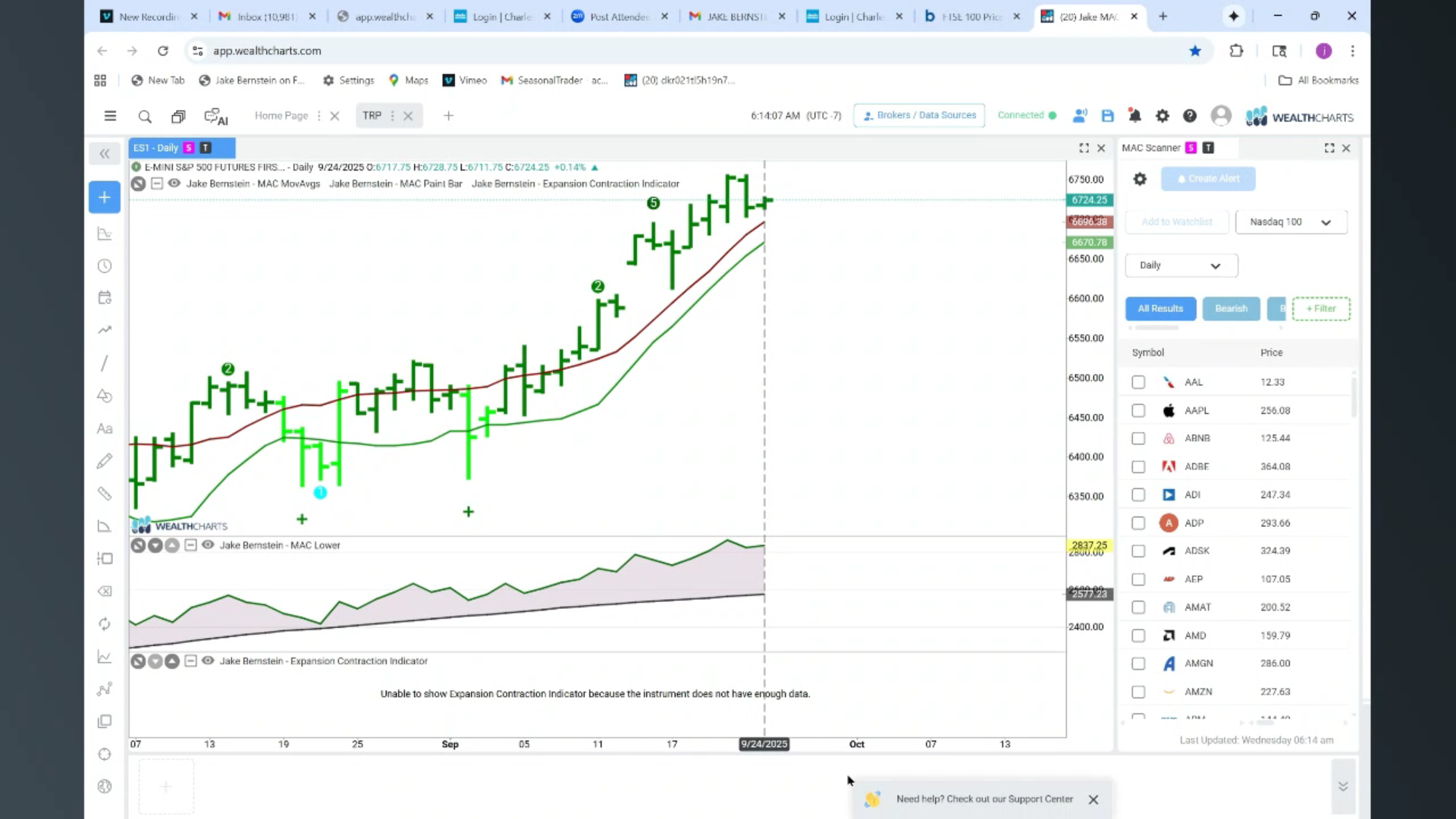Check the AAPL symbol checkbox
This screenshot has height=819, width=1456.
[1138, 410]
